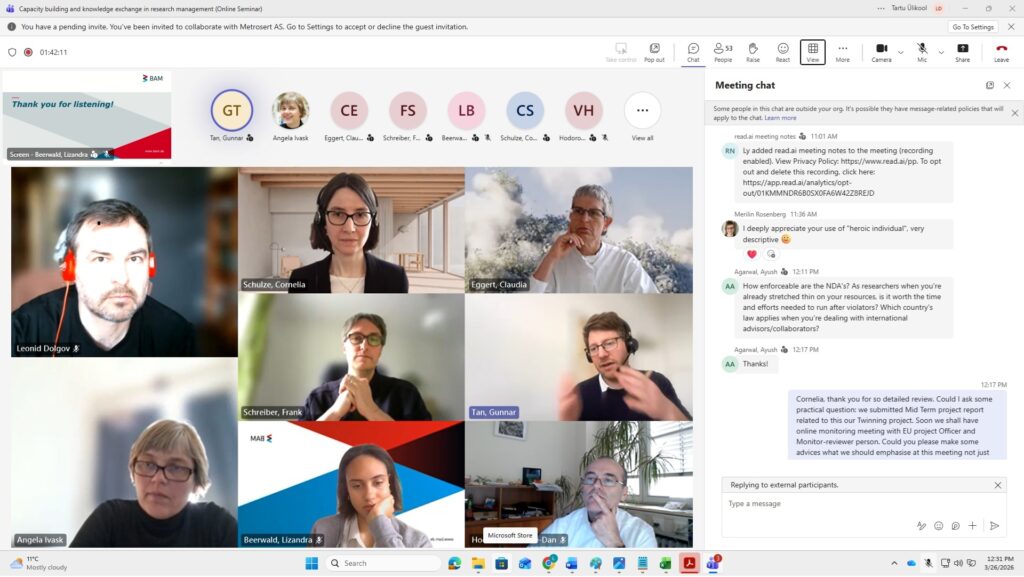Click the Go To Settings button
The width and height of the screenshot is (1024, 577).
coord(972,27)
